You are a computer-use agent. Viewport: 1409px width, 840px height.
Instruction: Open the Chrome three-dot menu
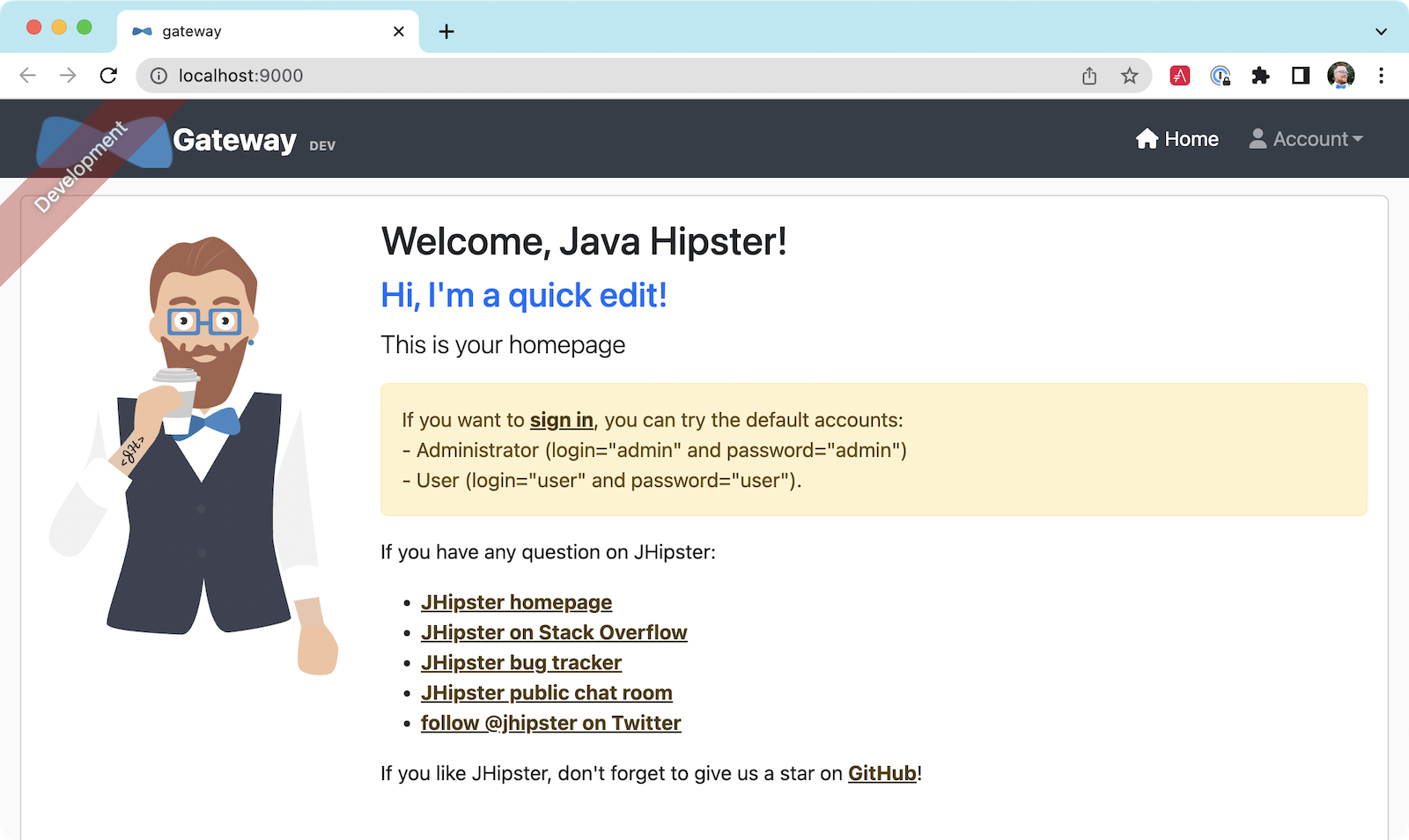1381,76
